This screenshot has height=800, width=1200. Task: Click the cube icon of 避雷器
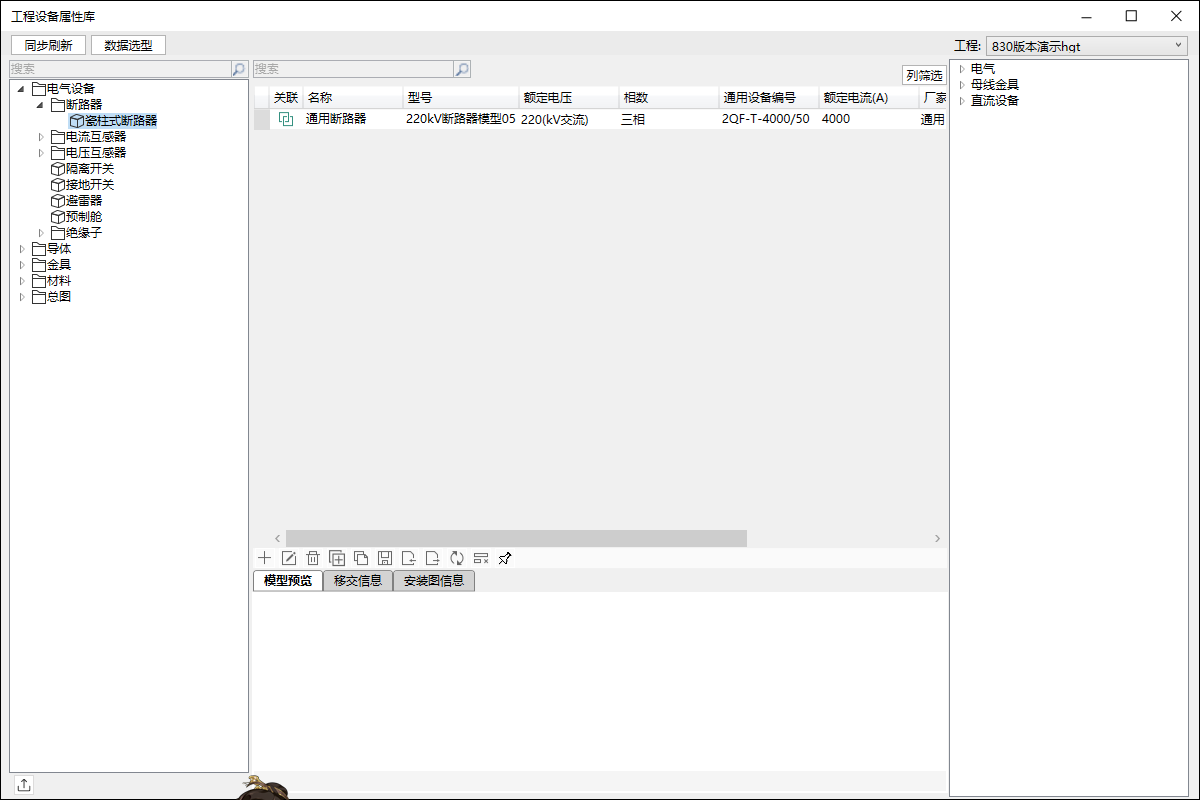(x=57, y=201)
